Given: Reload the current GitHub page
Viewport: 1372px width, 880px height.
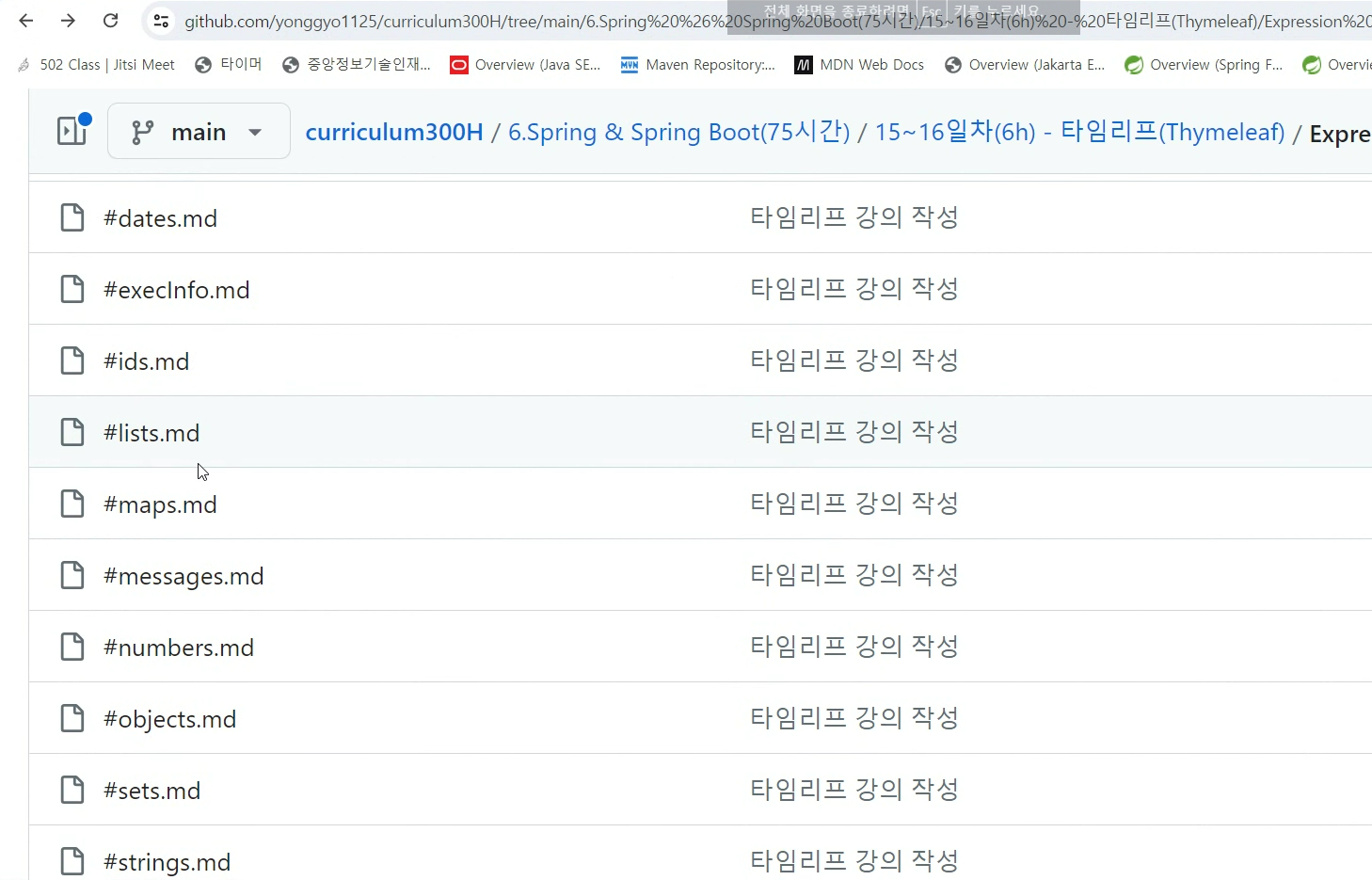Looking at the screenshot, I should (x=110, y=21).
